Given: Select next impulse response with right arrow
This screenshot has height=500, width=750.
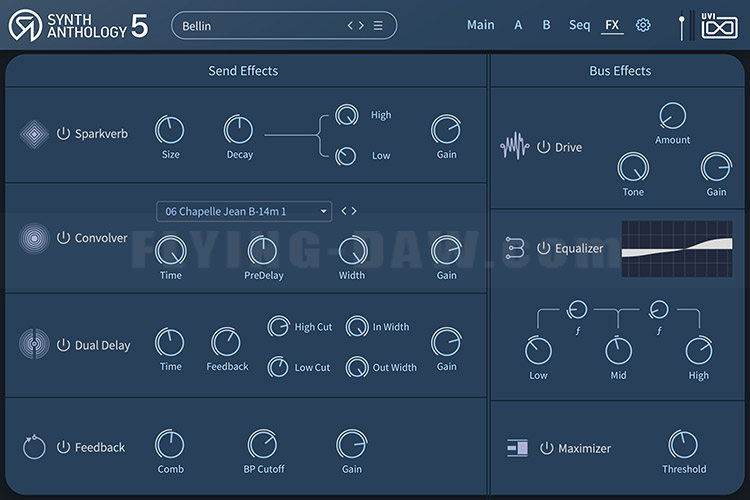Looking at the screenshot, I should pyautogui.click(x=353, y=211).
